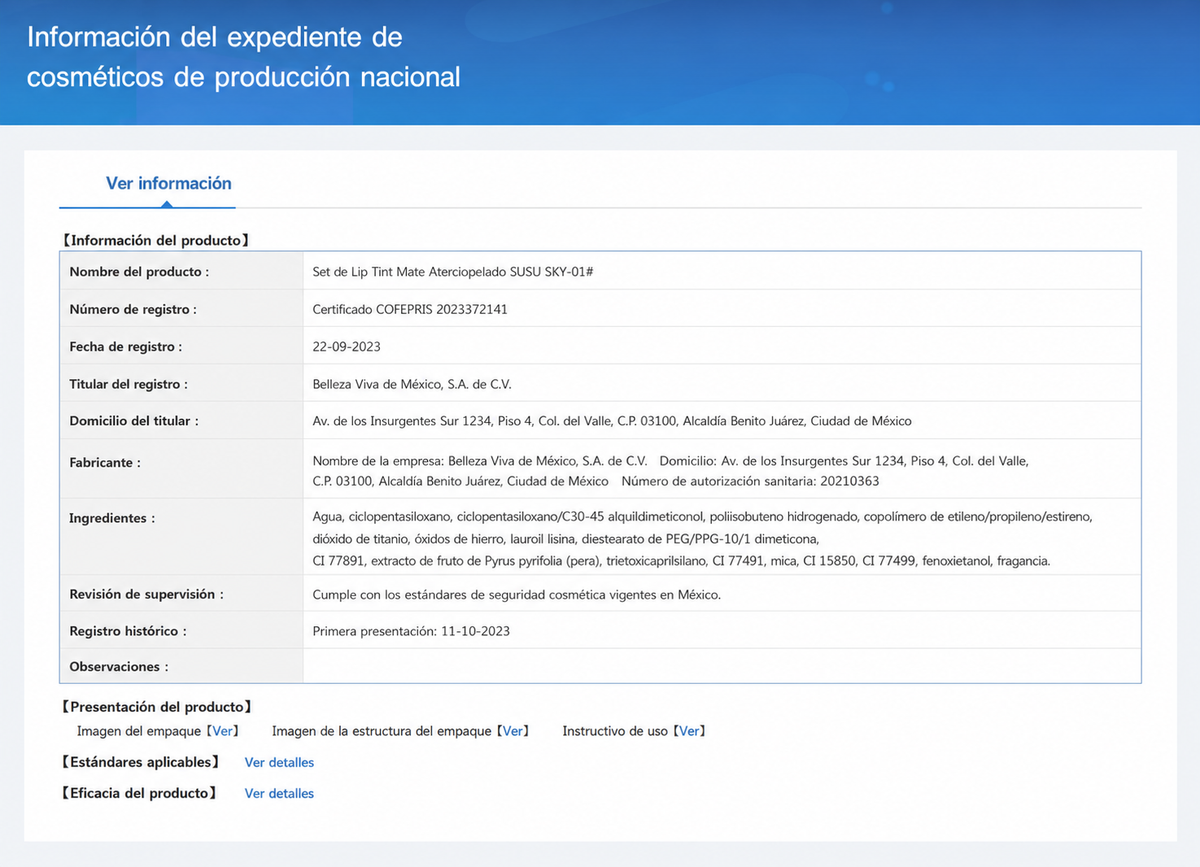The width and height of the screenshot is (1200, 867).
Task: Click the Nombre del producto label
Action: coord(139,272)
